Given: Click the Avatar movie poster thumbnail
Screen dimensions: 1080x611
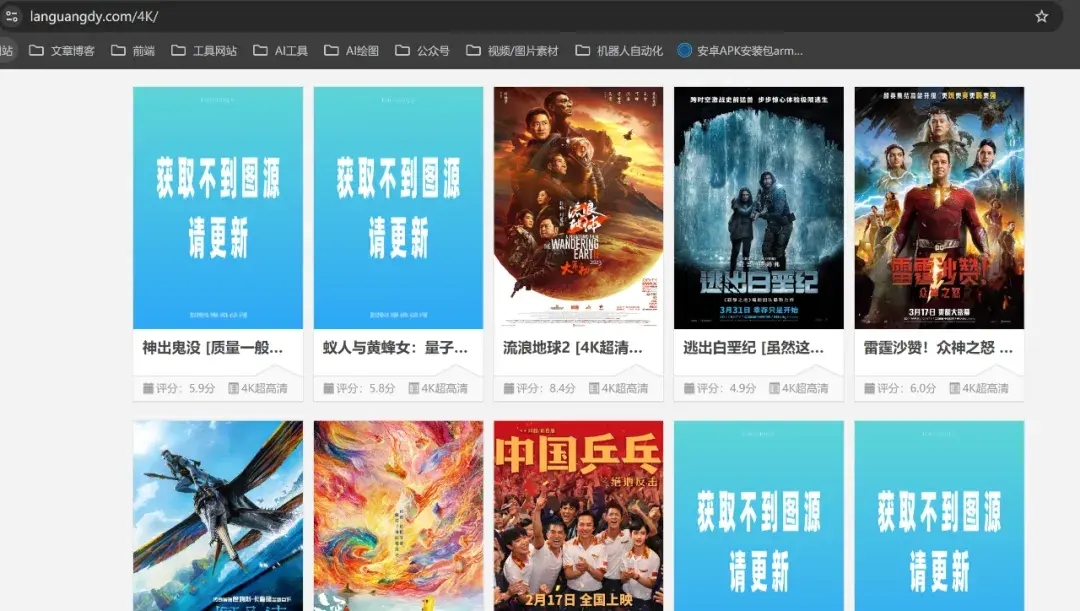Looking at the screenshot, I should [x=217, y=513].
